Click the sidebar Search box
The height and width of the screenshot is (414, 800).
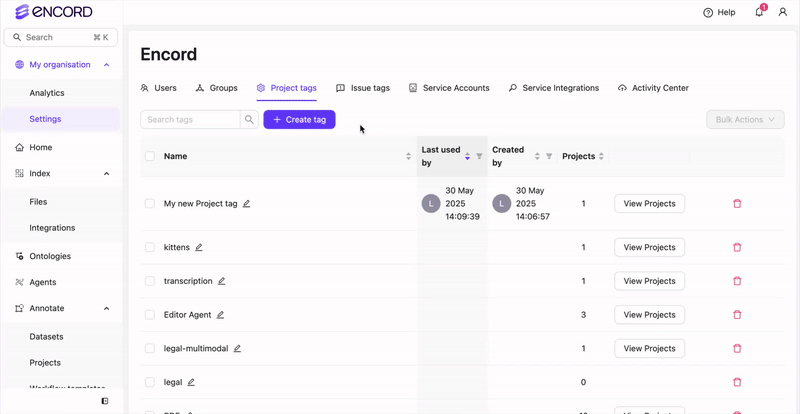[x=61, y=37]
